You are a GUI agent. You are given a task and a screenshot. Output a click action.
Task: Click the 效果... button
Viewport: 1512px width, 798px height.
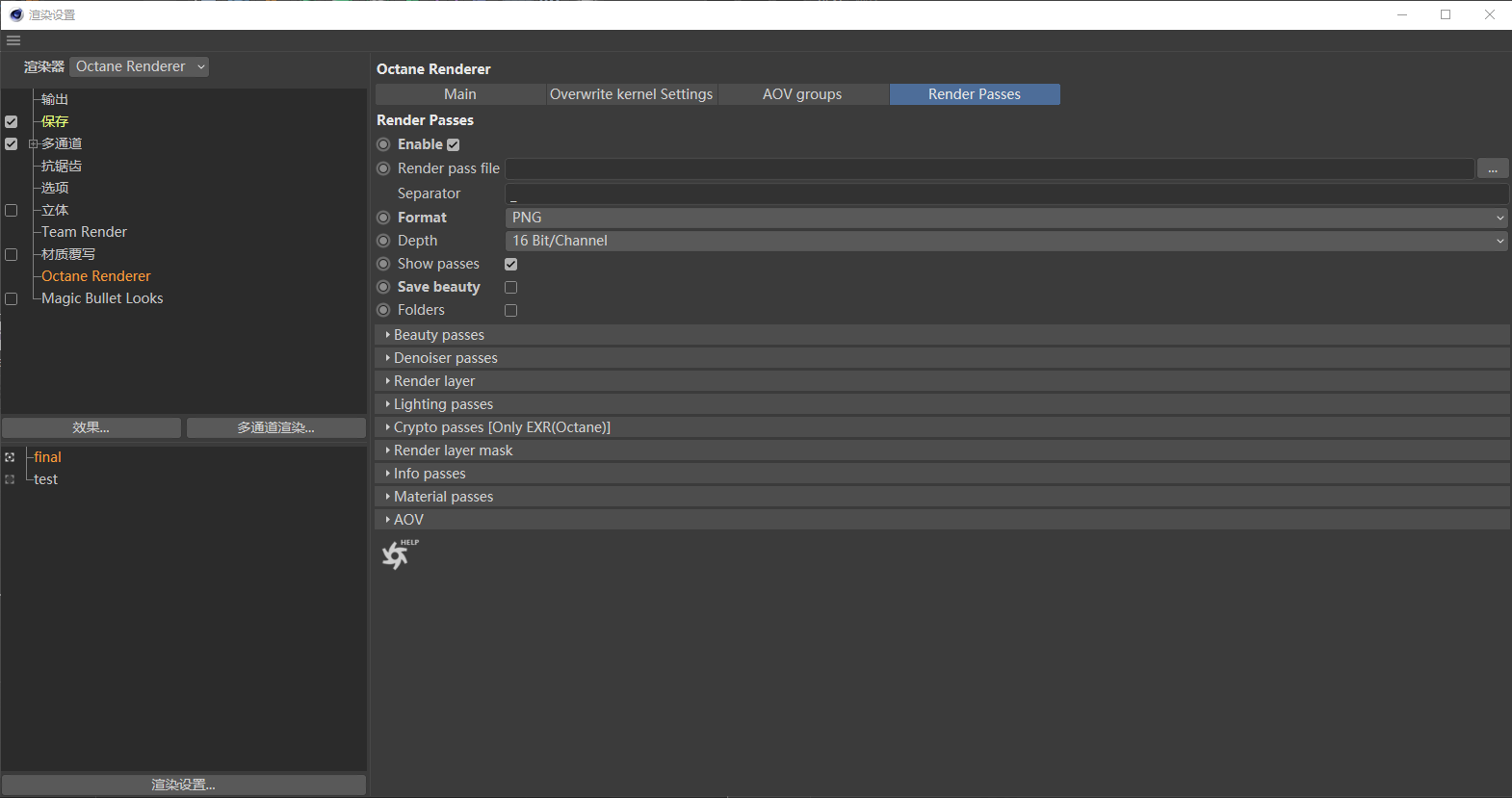click(x=91, y=427)
